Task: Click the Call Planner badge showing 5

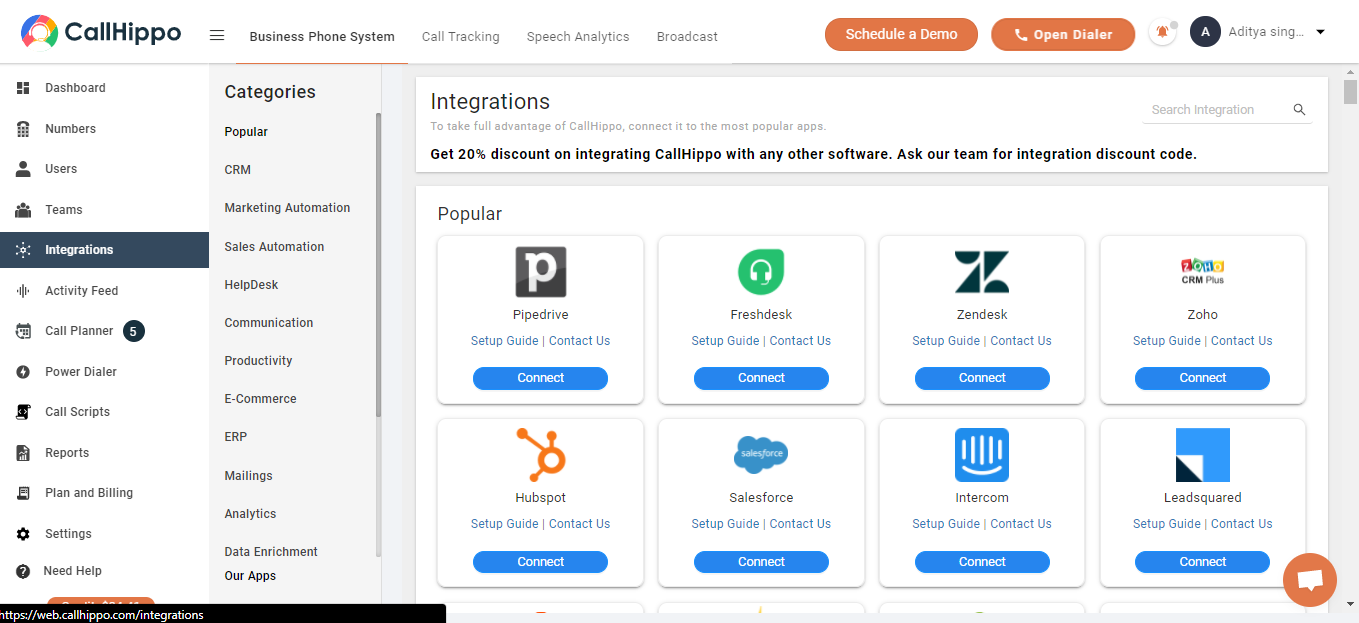Action: (x=134, y=331)
